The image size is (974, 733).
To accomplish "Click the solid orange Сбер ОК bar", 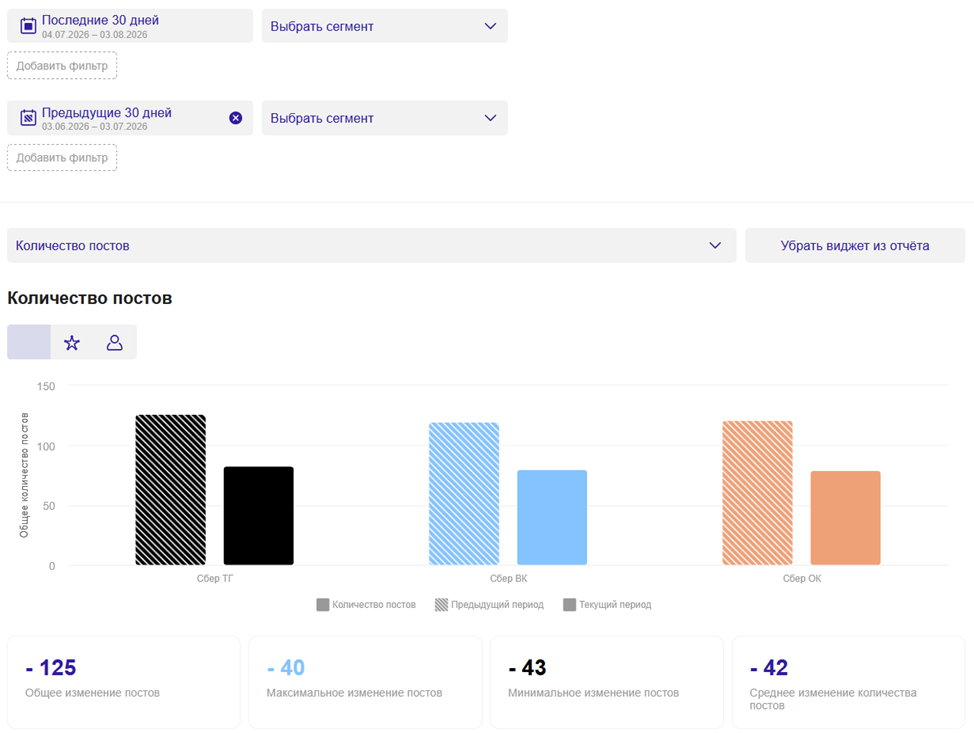I will 845,517.
